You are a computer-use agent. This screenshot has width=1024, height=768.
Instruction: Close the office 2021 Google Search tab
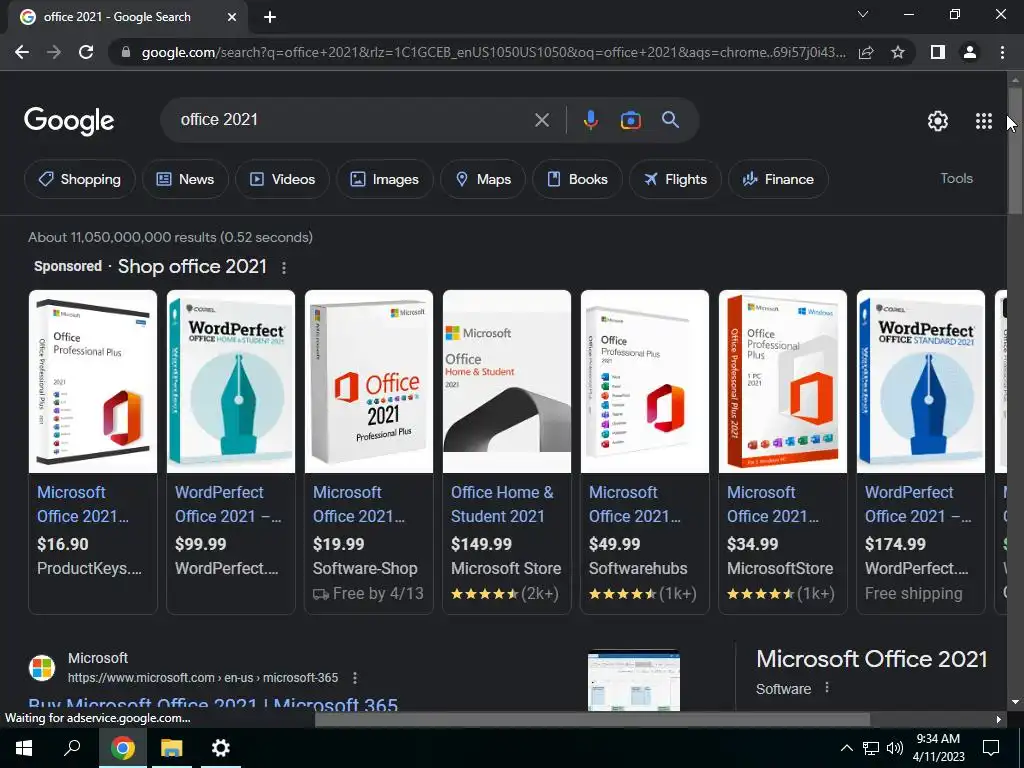(232, 17)
